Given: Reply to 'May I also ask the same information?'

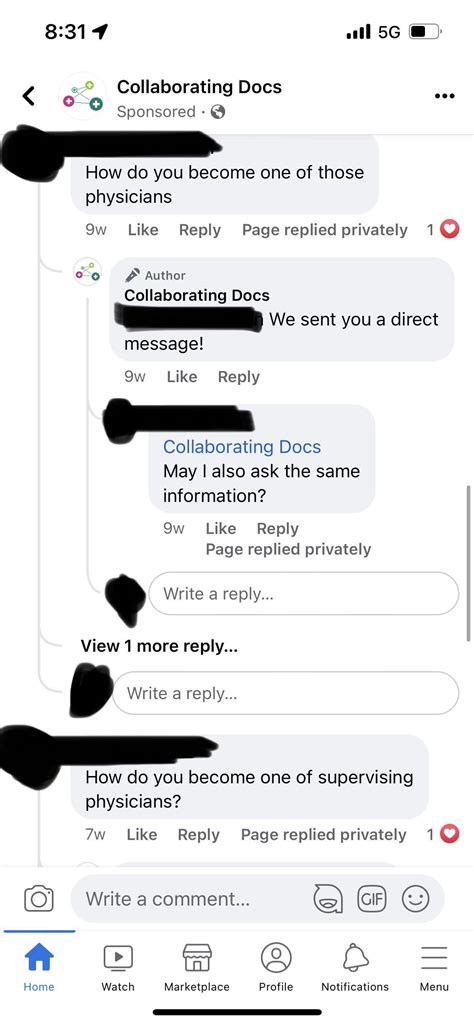Looking at the screenshot, I should (x=277, y=528).
